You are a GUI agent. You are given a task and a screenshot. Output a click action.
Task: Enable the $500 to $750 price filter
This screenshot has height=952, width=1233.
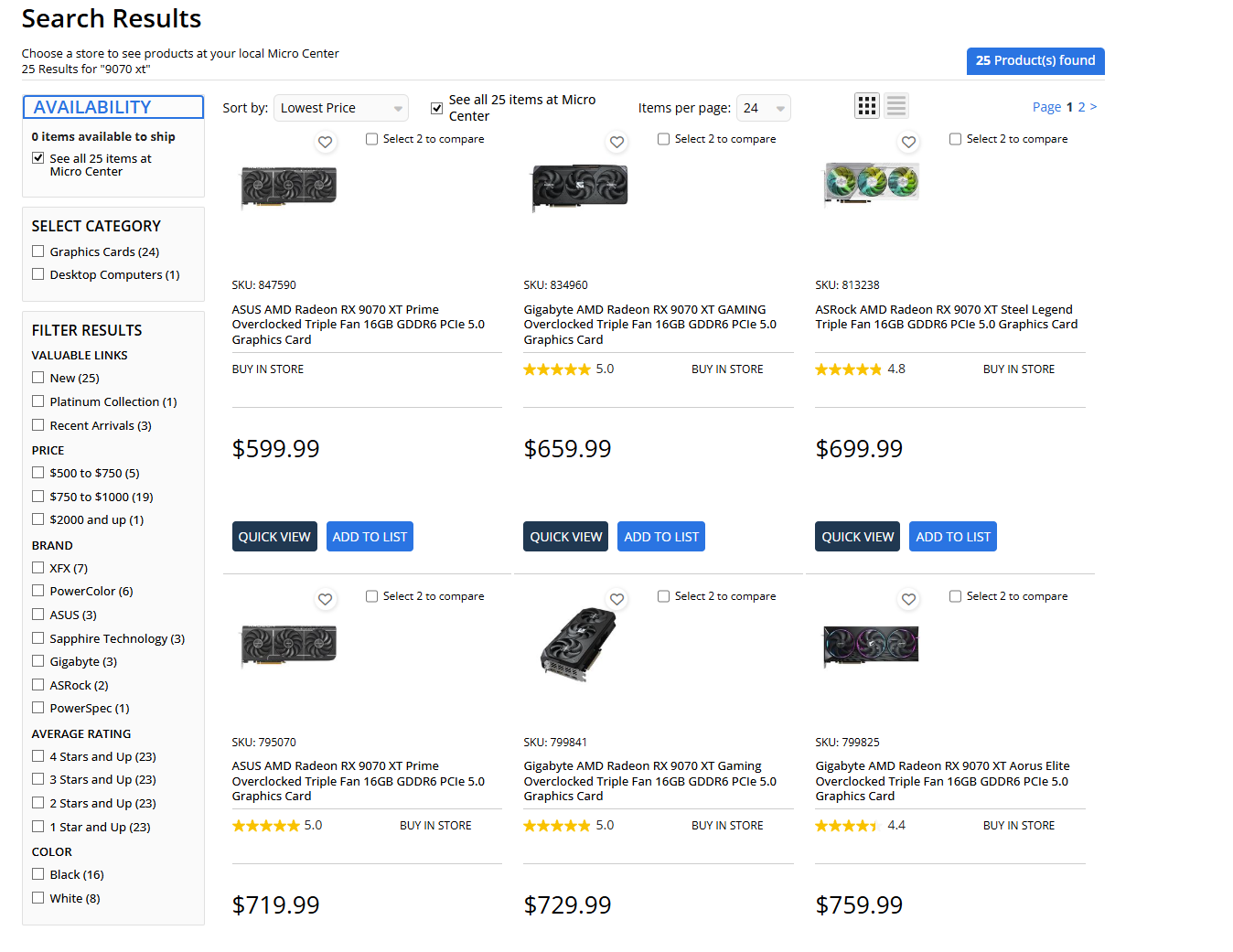coord(38,473)
